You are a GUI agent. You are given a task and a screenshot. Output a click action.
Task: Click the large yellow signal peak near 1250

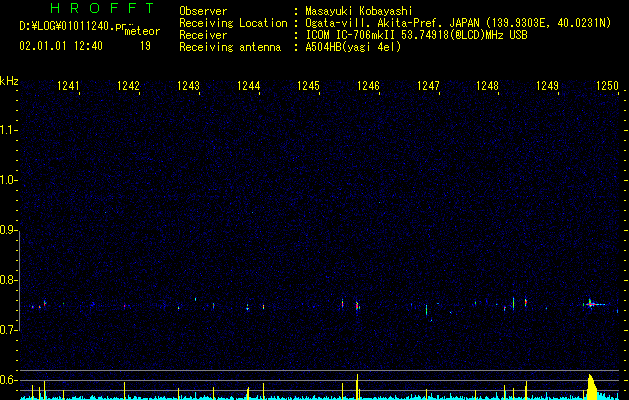pyautogui.click(x=591, y=387)
